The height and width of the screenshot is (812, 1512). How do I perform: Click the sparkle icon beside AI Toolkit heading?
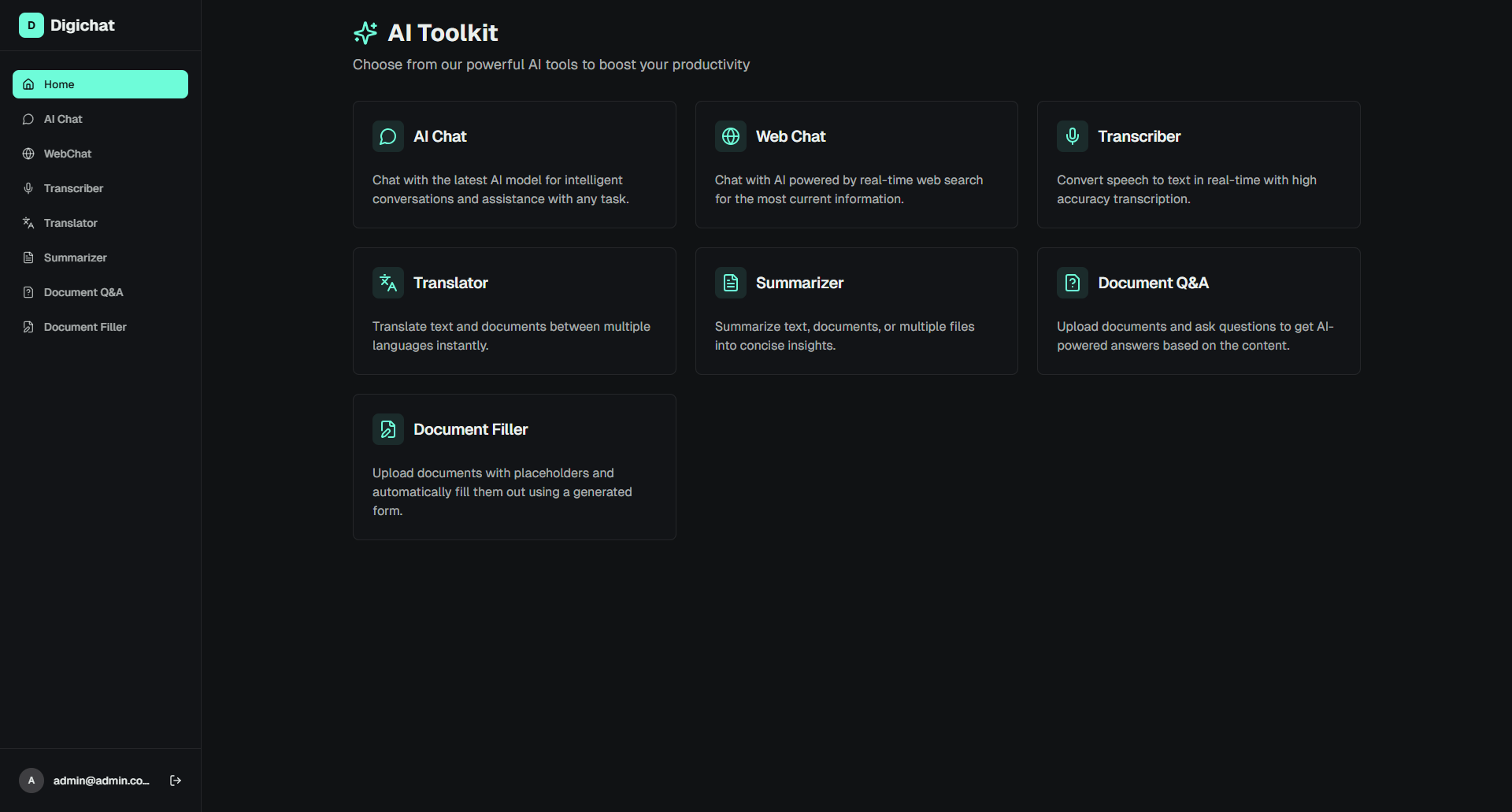[365, 33]
